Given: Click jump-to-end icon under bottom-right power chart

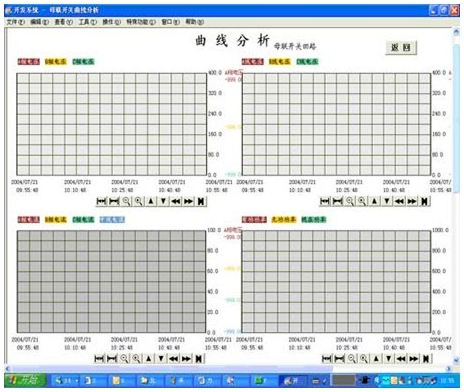Looking at the screenshot, I should click(426, 359).
